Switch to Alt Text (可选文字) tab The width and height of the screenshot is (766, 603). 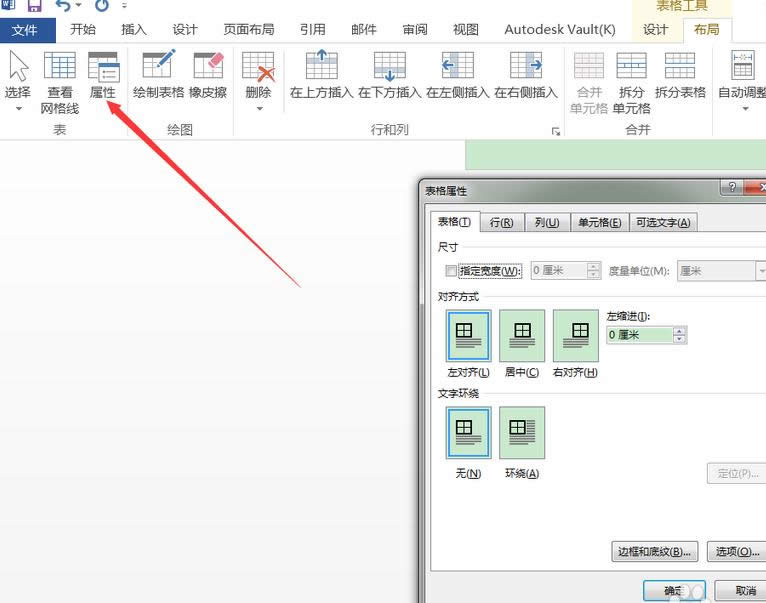[x=663, y=223]
